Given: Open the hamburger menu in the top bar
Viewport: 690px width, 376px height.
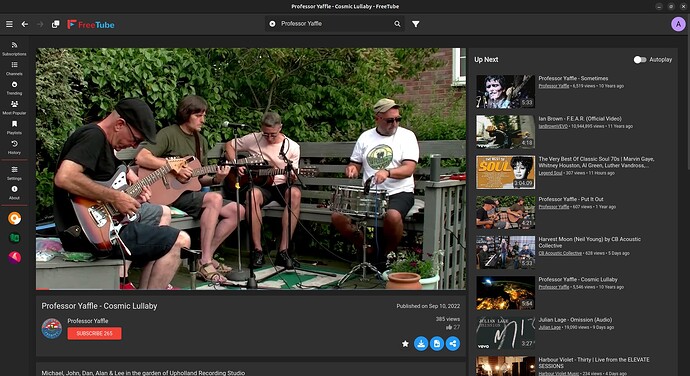Looking at the screenshot, I should pyautogui.click(x=9, y=24).
